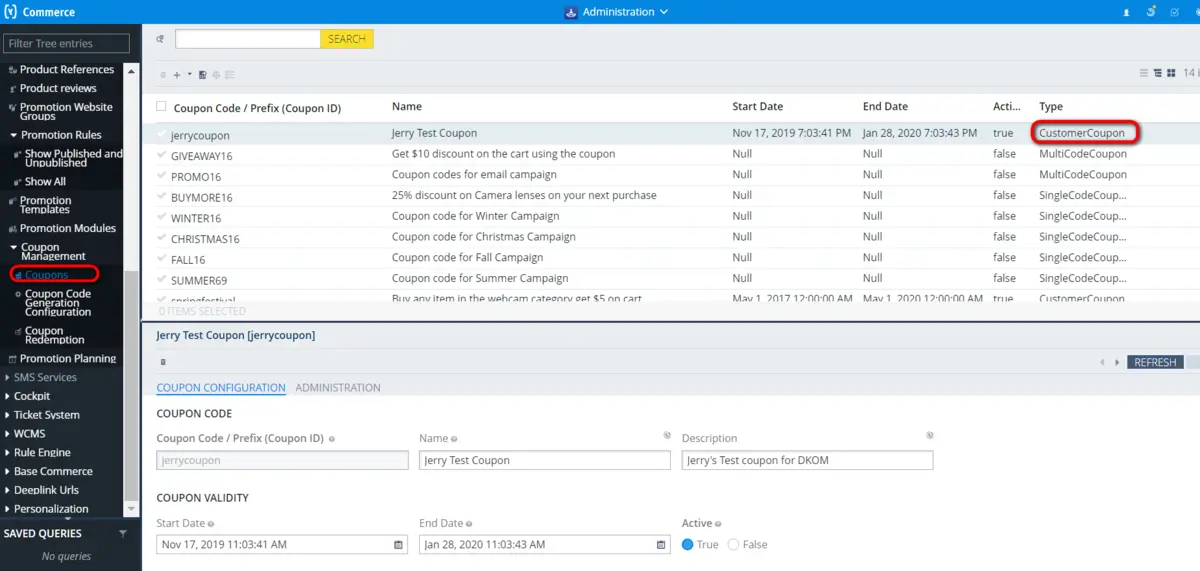Click the plus icon to create a coupon
The height and width of the screenshot is (571, 1200).
pos(177,75)
